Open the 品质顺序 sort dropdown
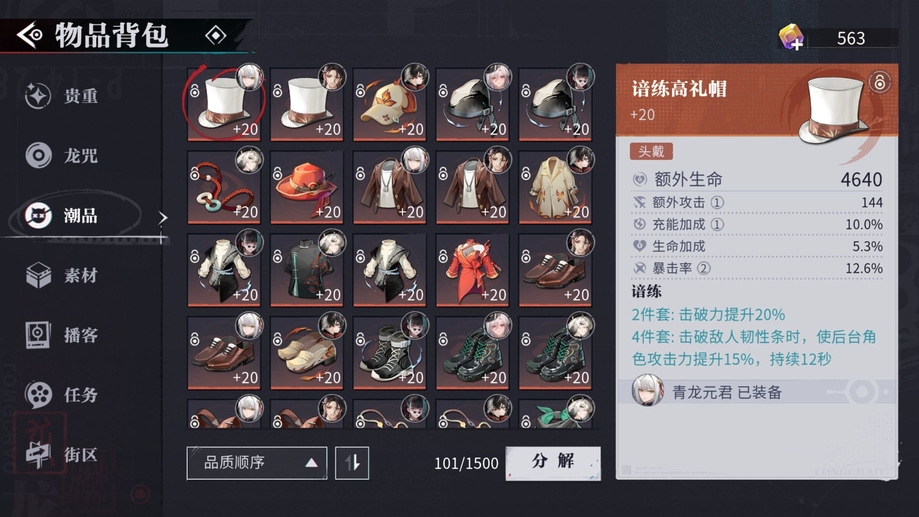Viewport: 919px width, 517px height. [x=257, y=463]
